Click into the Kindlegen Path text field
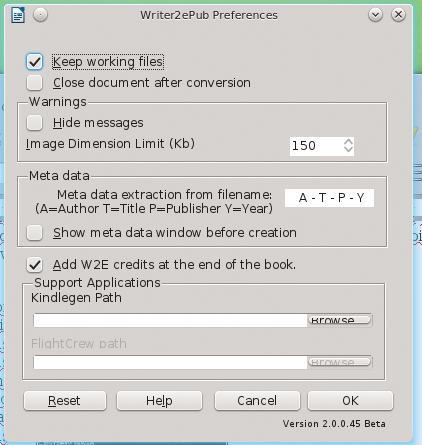422x445 pixels. click(x=170, y=320)
